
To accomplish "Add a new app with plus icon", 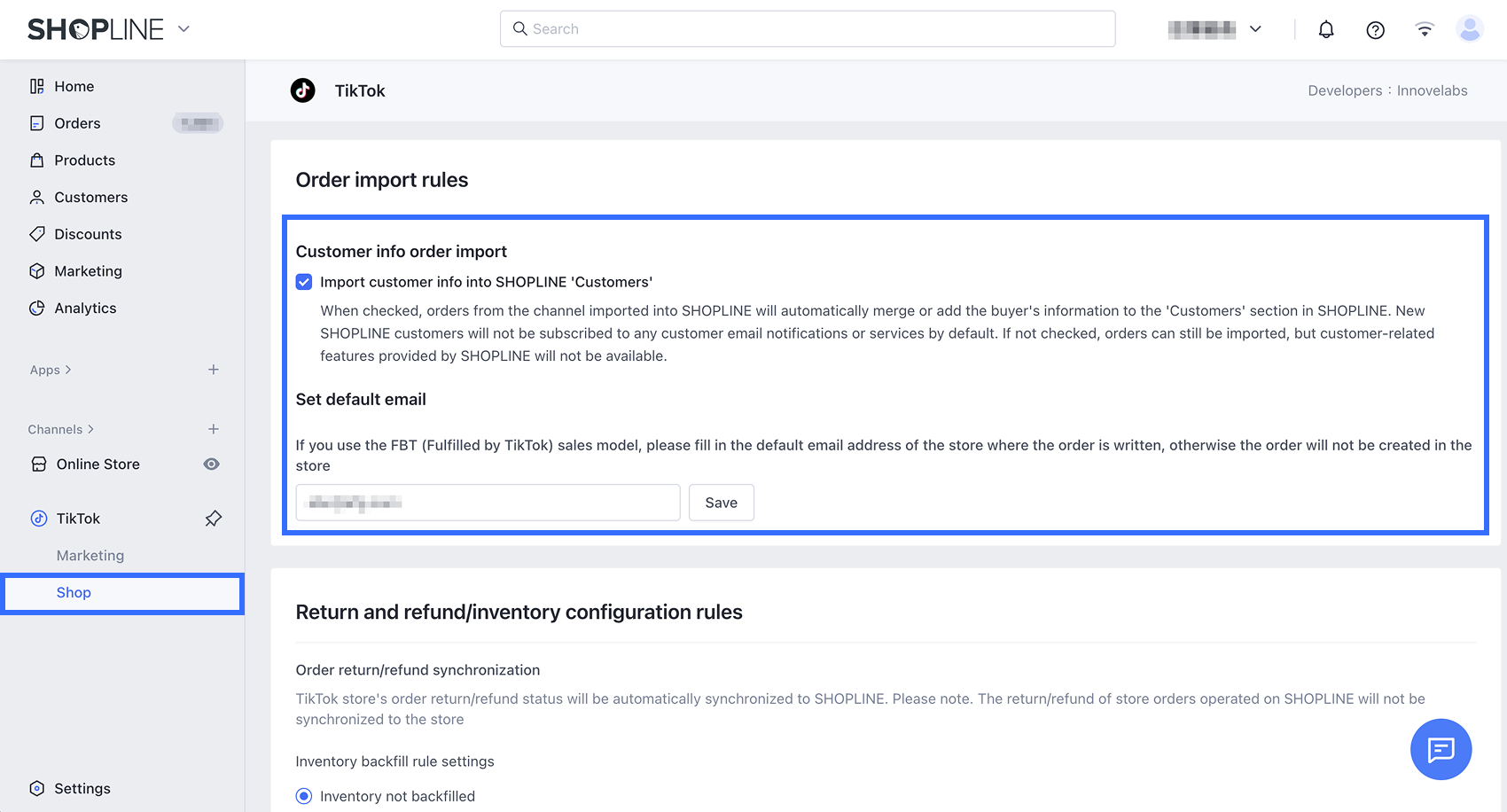I will tap(214, 370).
